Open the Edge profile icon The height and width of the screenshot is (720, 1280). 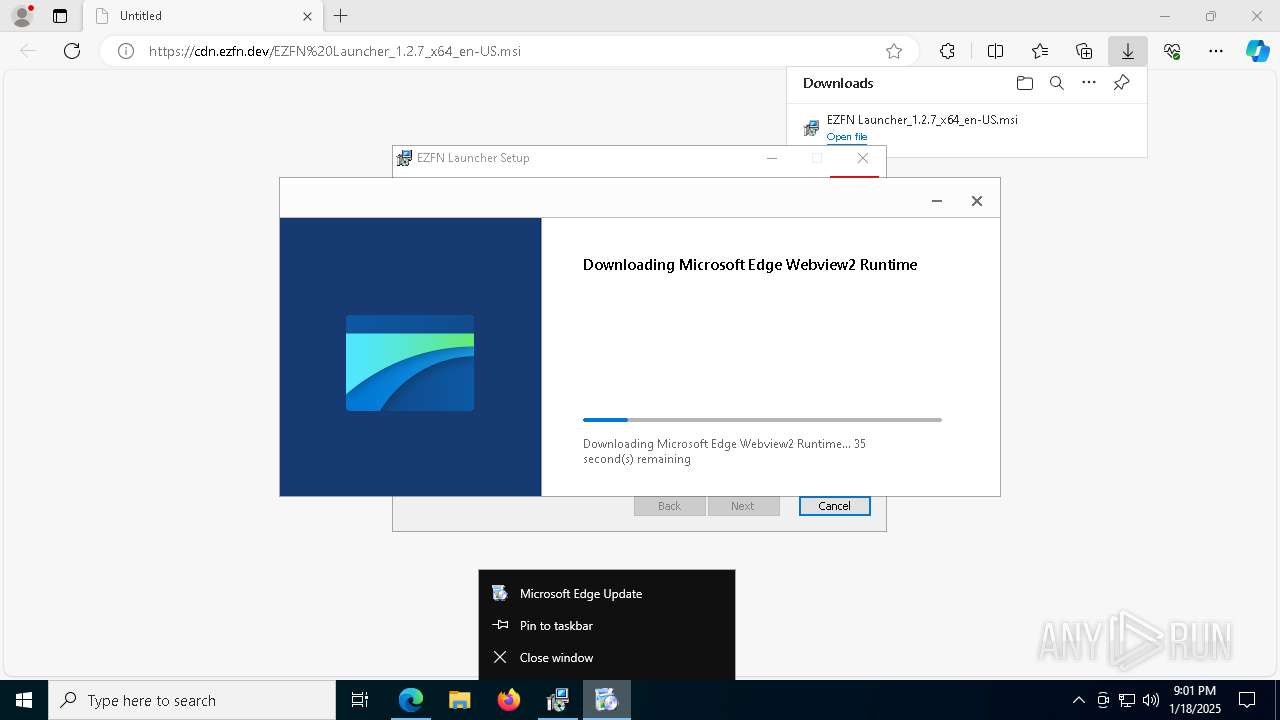click(22, 16)
